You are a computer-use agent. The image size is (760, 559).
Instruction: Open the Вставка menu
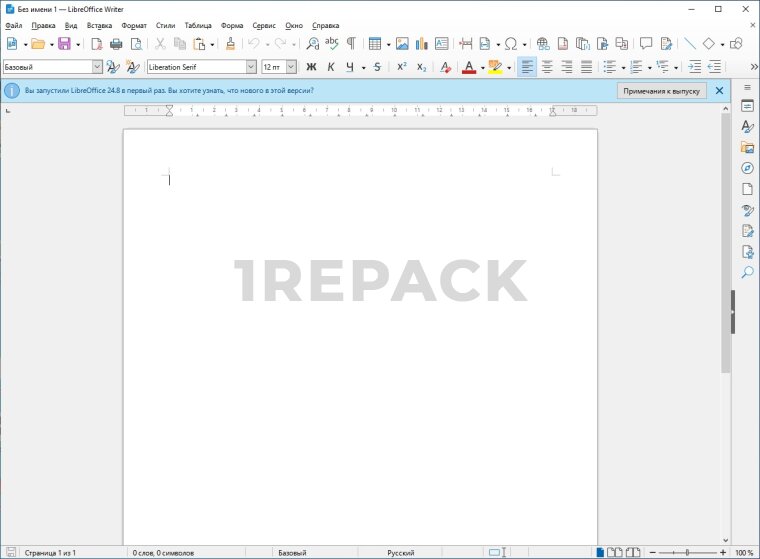pyautogui.click(x=99, y=25)
